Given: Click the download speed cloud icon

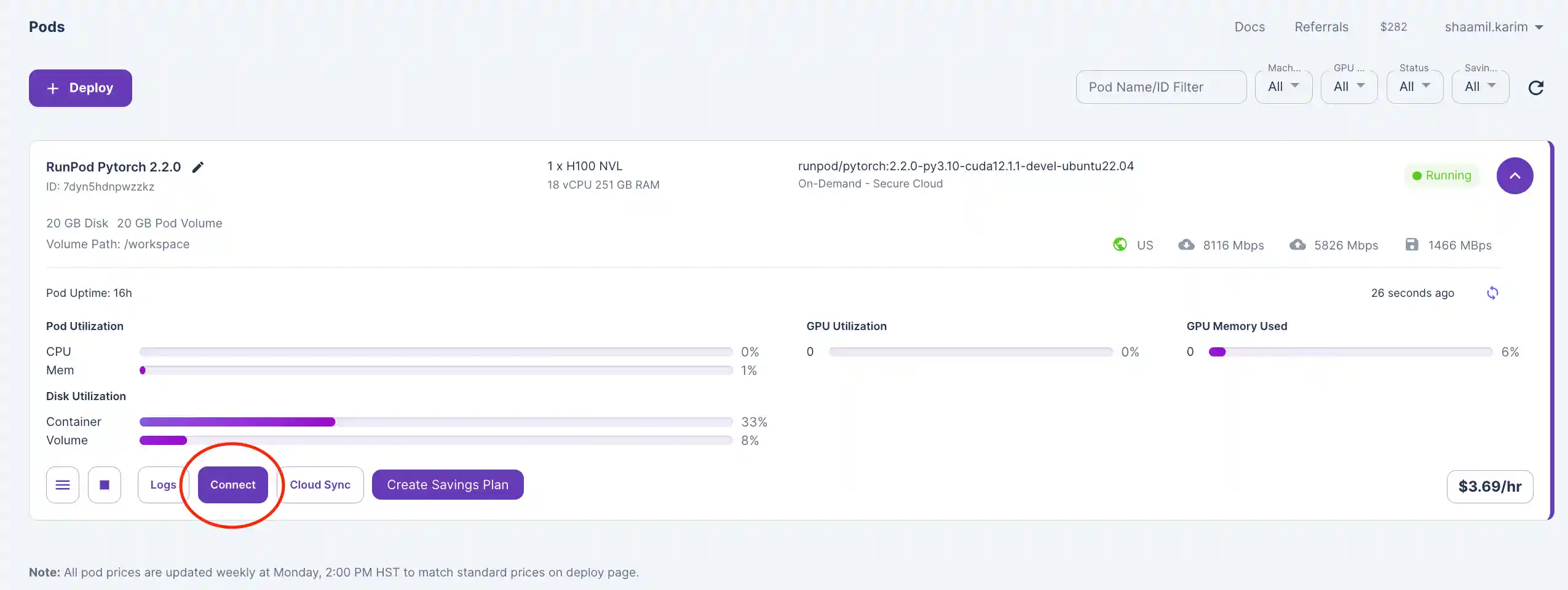Looking at the screenshot, I should (1186, 245).
